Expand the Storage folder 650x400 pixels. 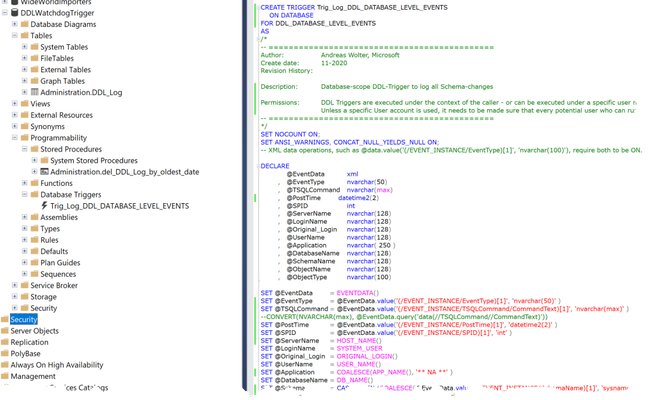[15, 296]
